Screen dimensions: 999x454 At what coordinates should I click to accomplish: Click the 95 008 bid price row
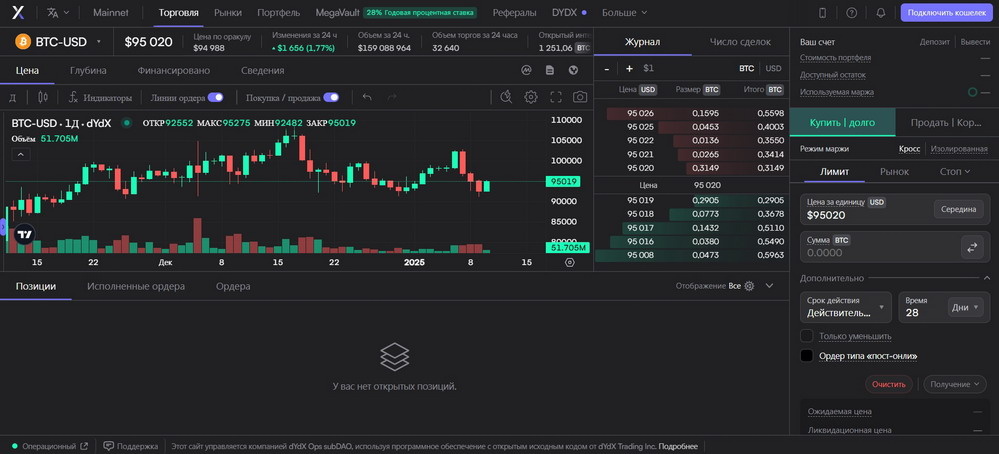click(691, 255)
